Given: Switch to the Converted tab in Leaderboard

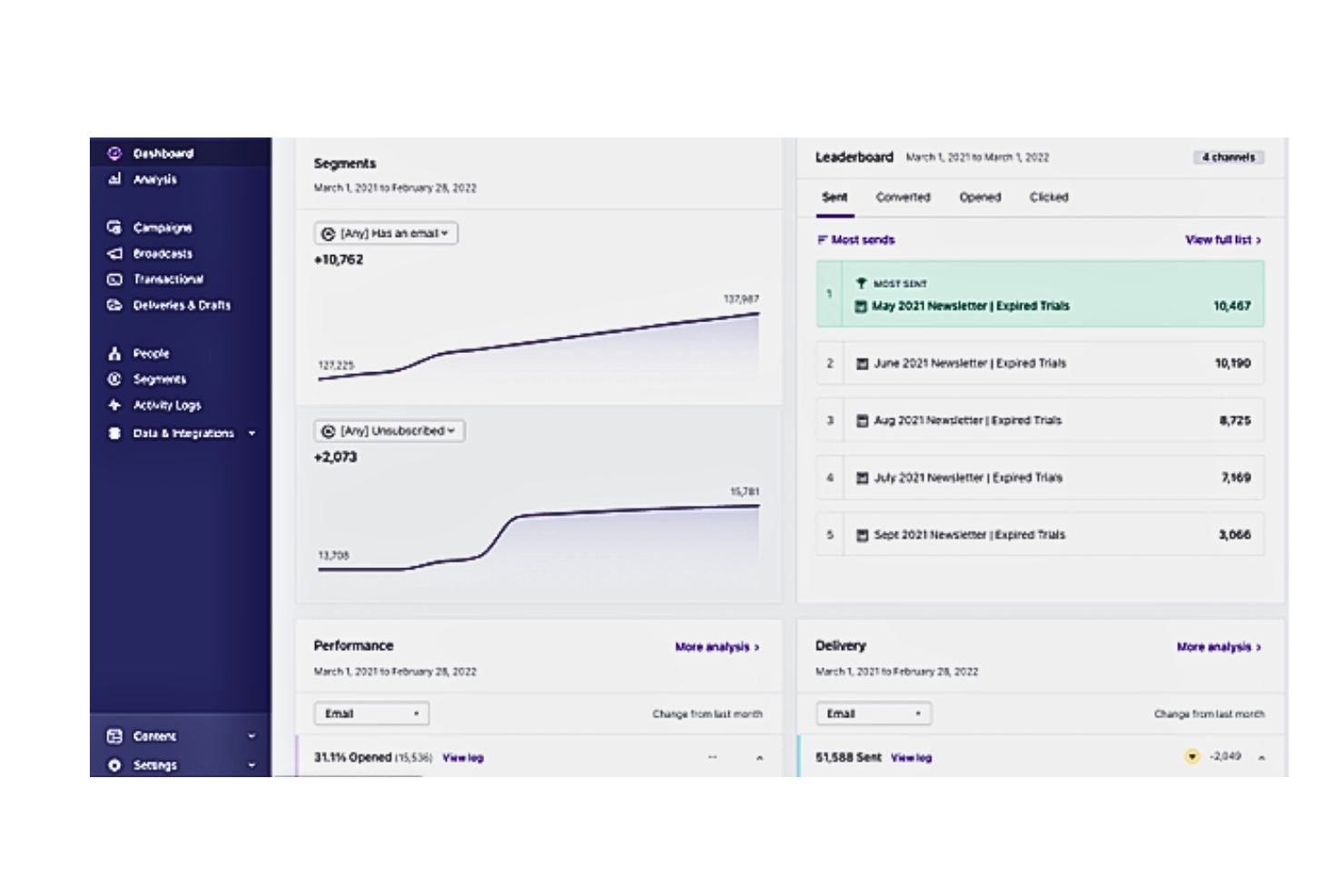Looking at the screenshot, I should pos(903,197).
